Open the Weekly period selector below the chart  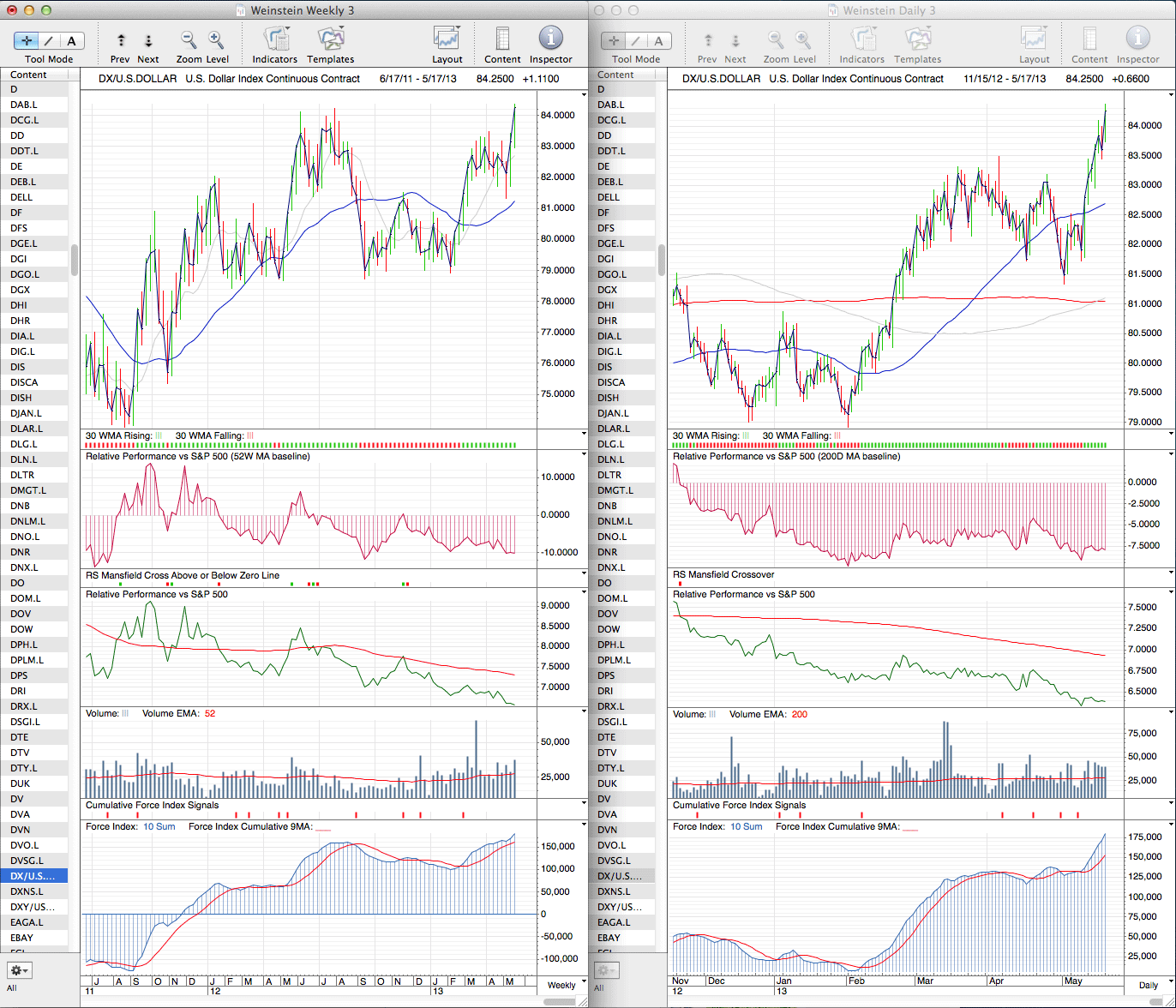tap(561, 985)
